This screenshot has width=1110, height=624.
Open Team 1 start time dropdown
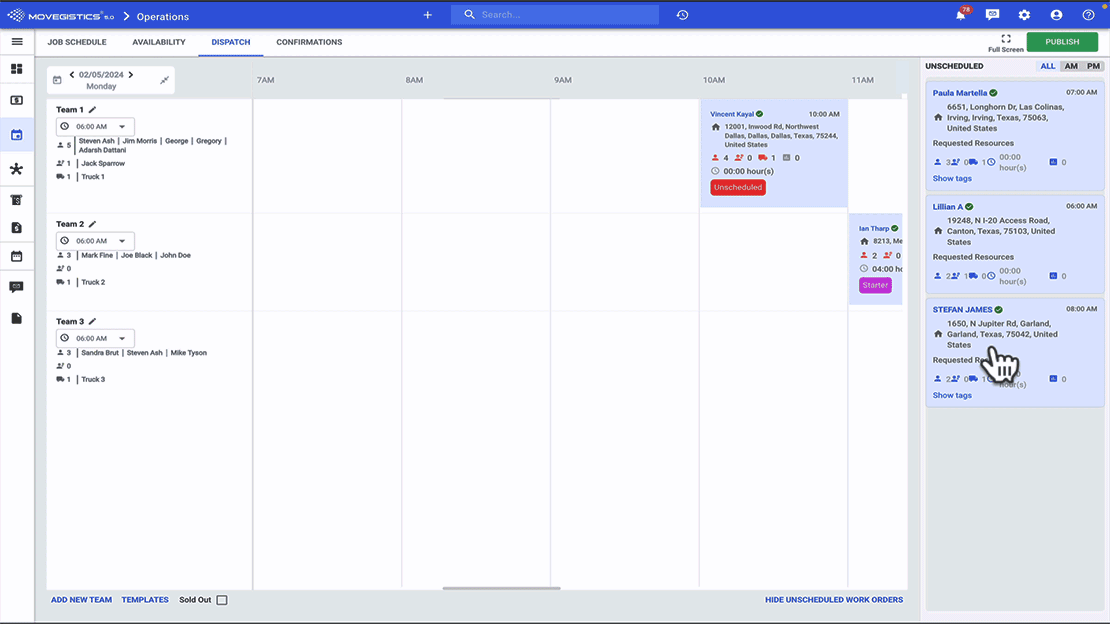[95, 127]
